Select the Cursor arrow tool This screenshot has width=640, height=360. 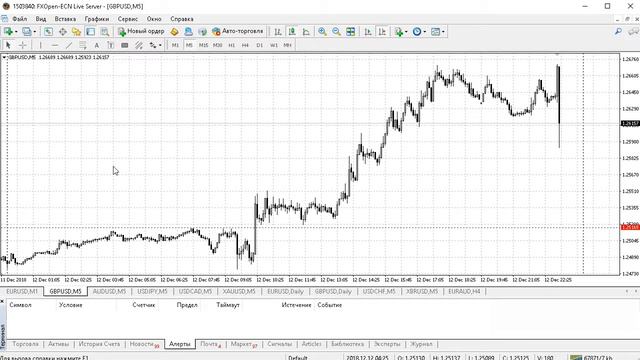coord(8,45)
